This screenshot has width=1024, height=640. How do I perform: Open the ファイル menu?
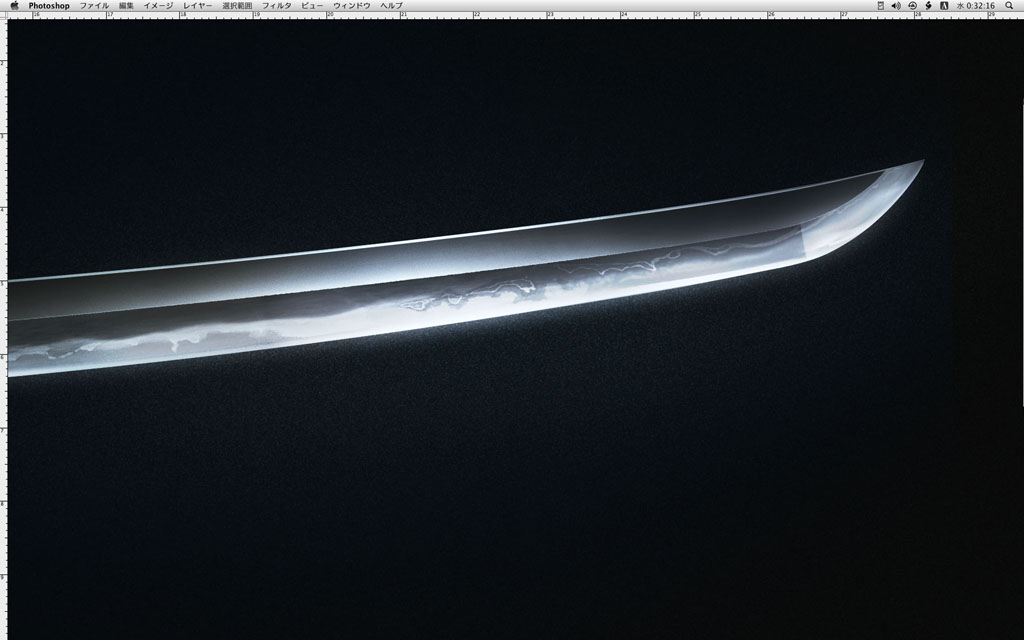(x=94, y=5)
